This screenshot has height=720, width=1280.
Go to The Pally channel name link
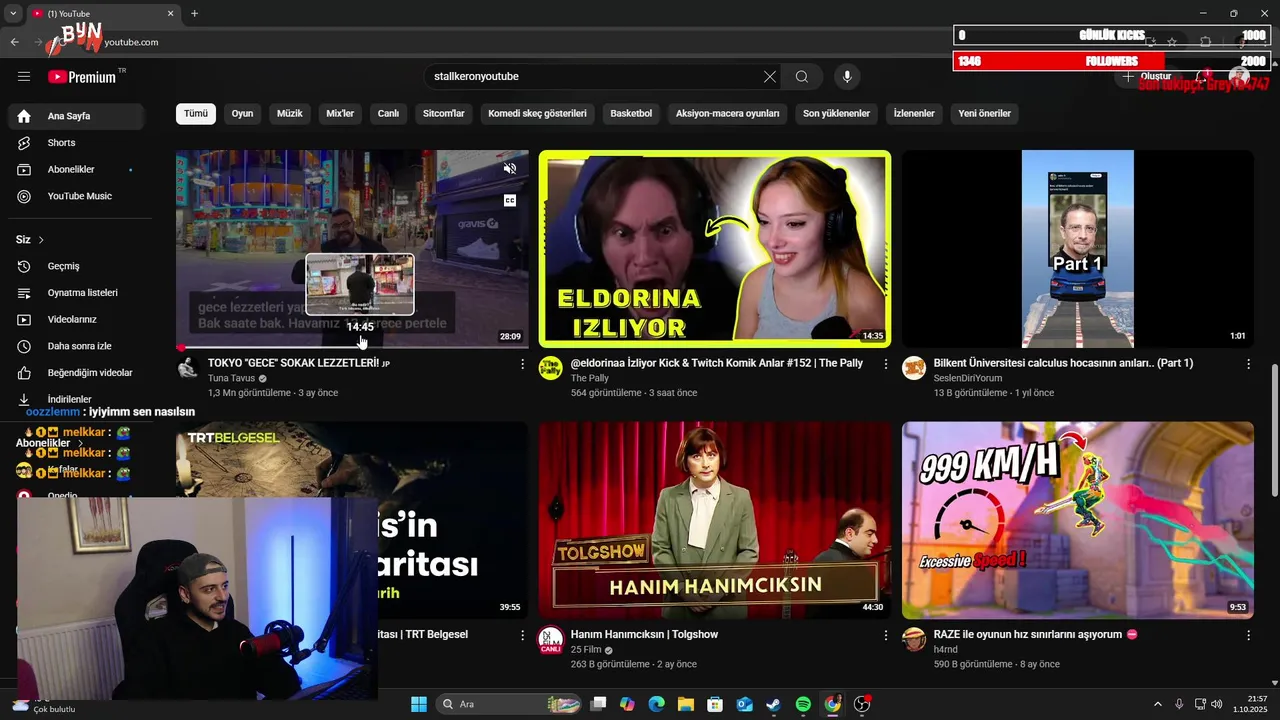590,379
